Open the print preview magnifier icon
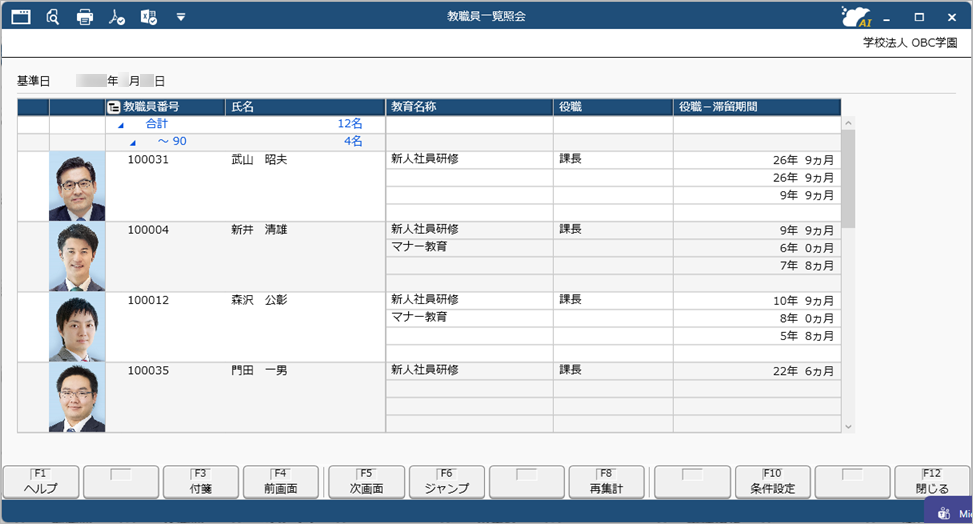 tap(53, 17)
